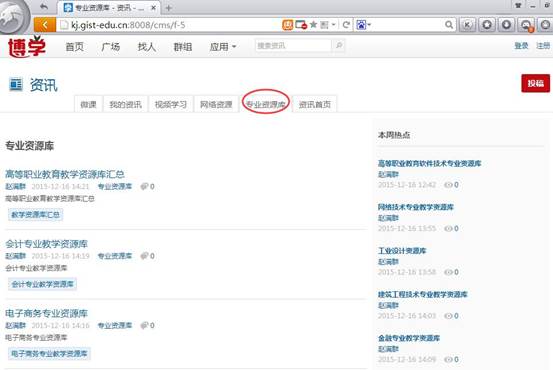Click 专业资源库 category link under 会计专业教学资源库
Screen dimensions: 553x370
coord(115,256)
